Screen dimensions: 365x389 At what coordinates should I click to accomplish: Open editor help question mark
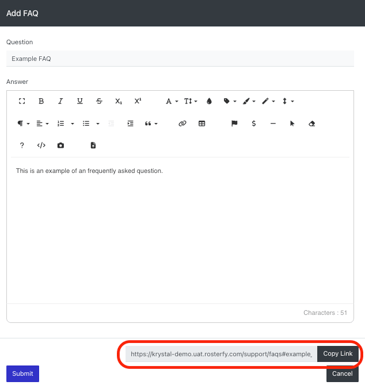tap(22, 145)
